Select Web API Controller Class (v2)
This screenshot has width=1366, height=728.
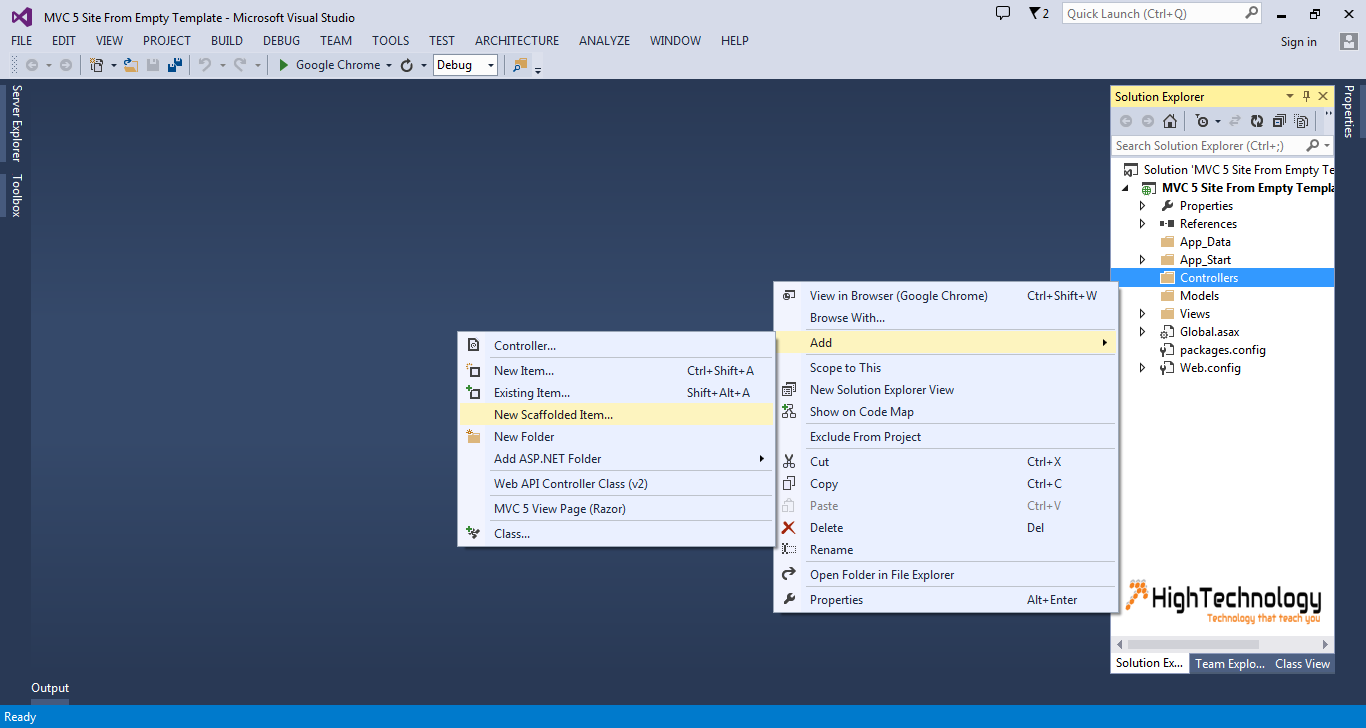(616, 484)
